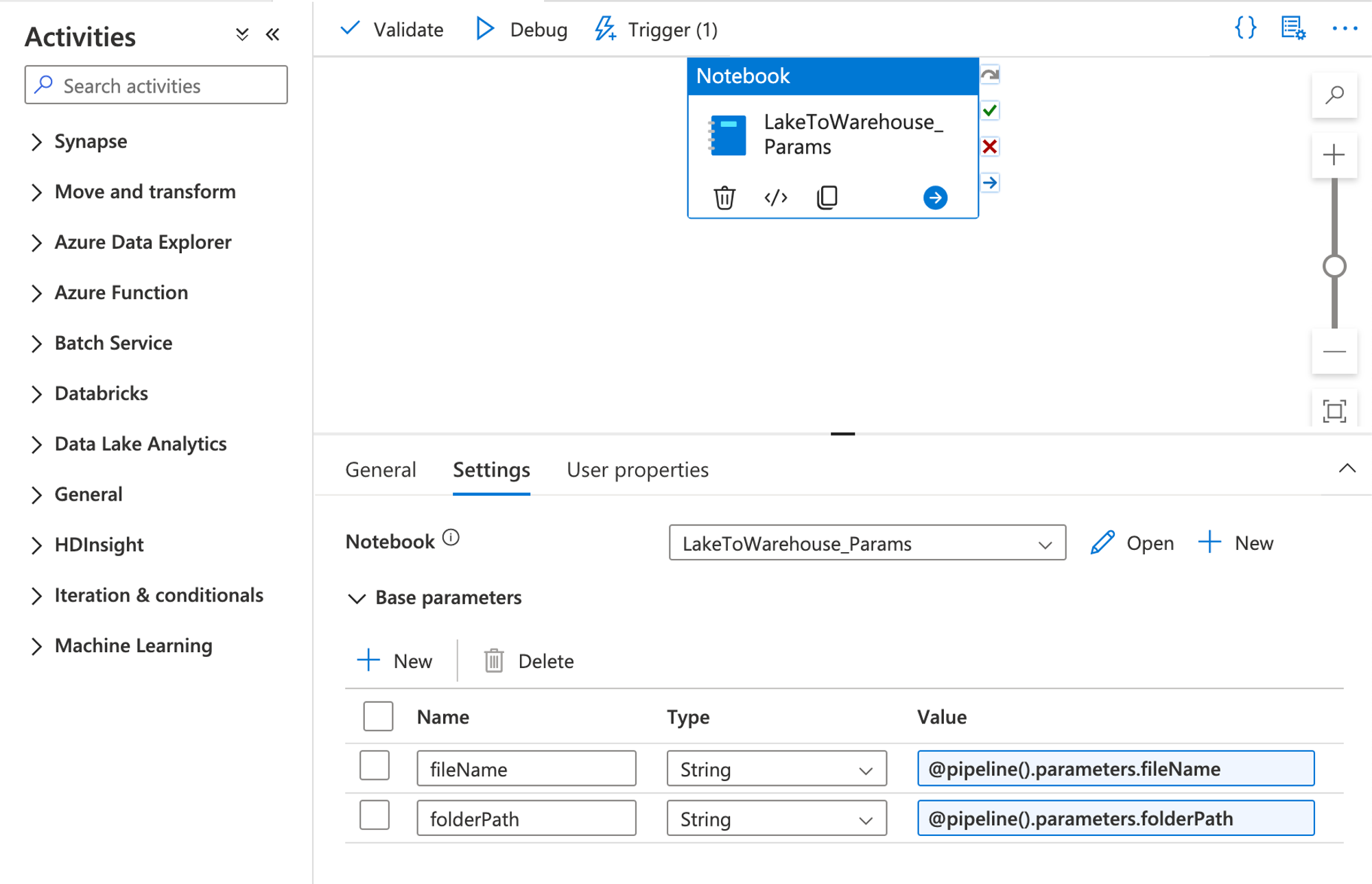Open the Trigger (1) menu
1372x884 pixels.
[656, 29]
